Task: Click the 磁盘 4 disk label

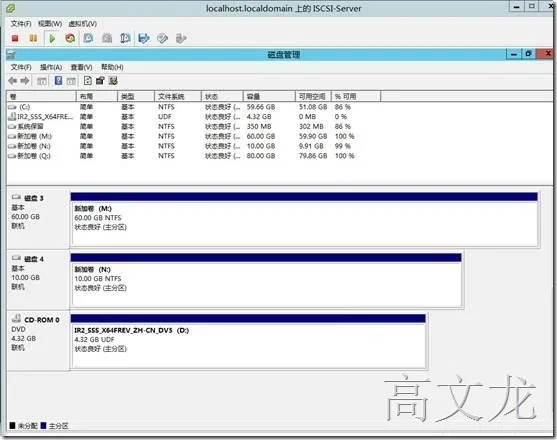Action: tap(33, 259)
